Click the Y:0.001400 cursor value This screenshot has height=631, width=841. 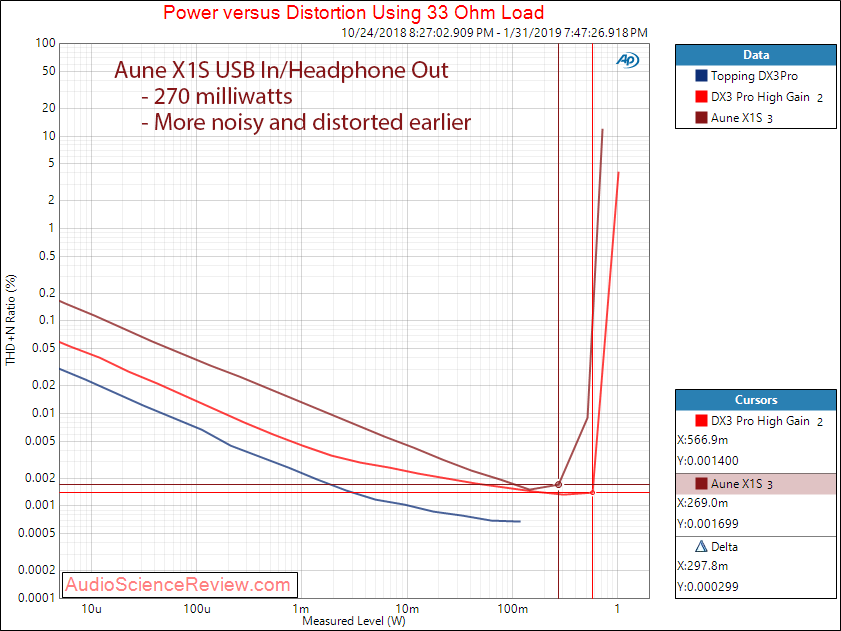[708, 461]
